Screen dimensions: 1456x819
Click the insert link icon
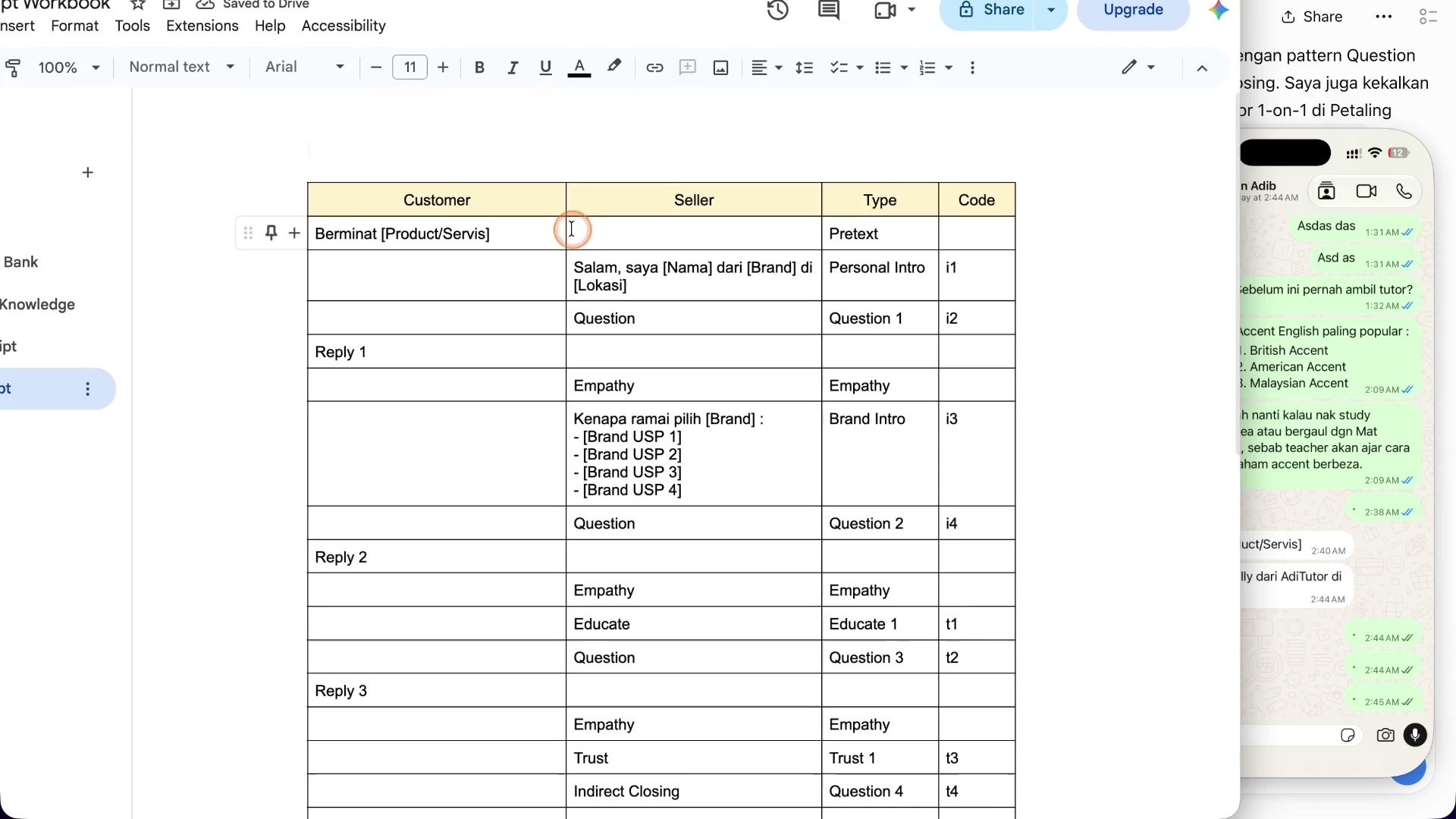pyautogui.click(x=654, y=67)
